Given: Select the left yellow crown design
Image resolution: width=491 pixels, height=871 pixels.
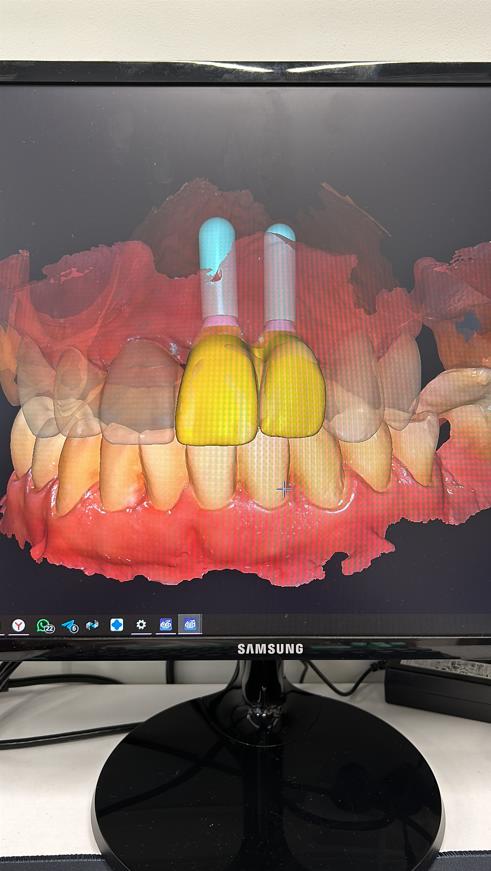Looking at the screenshot, I should 217,391.
